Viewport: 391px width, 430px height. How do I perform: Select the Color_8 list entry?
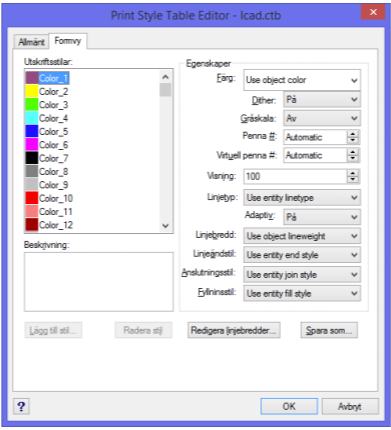[47, 171]
